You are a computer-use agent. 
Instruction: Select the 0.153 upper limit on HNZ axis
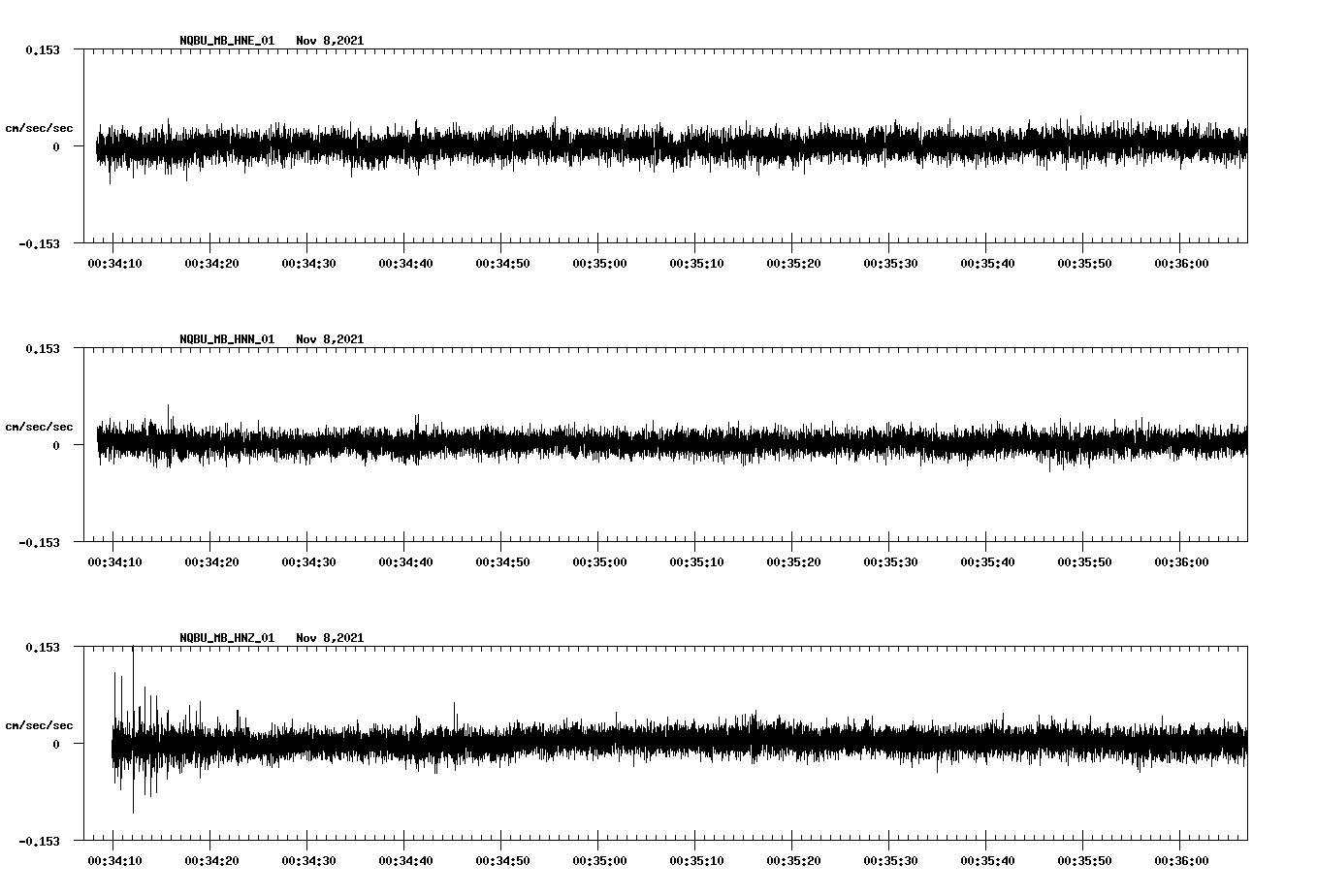[x=43, y=647]
